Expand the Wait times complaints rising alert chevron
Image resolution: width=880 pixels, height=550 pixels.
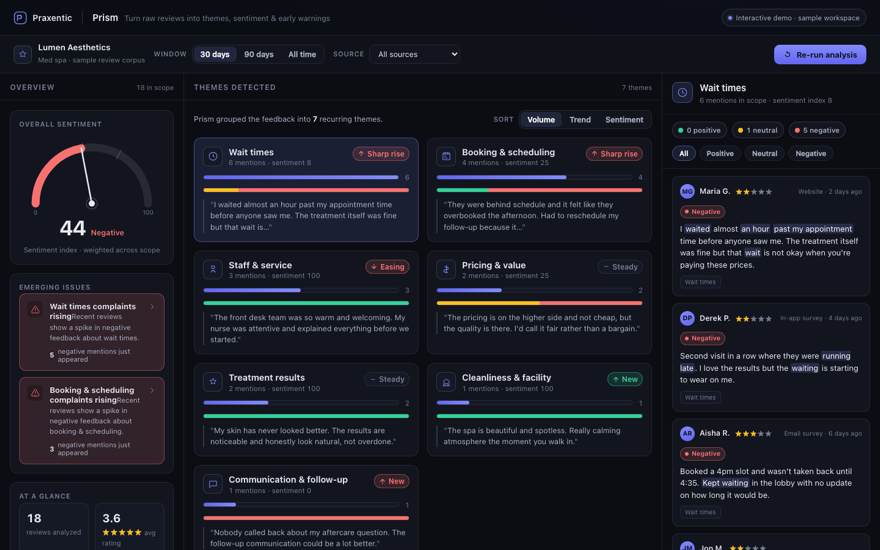152,306
